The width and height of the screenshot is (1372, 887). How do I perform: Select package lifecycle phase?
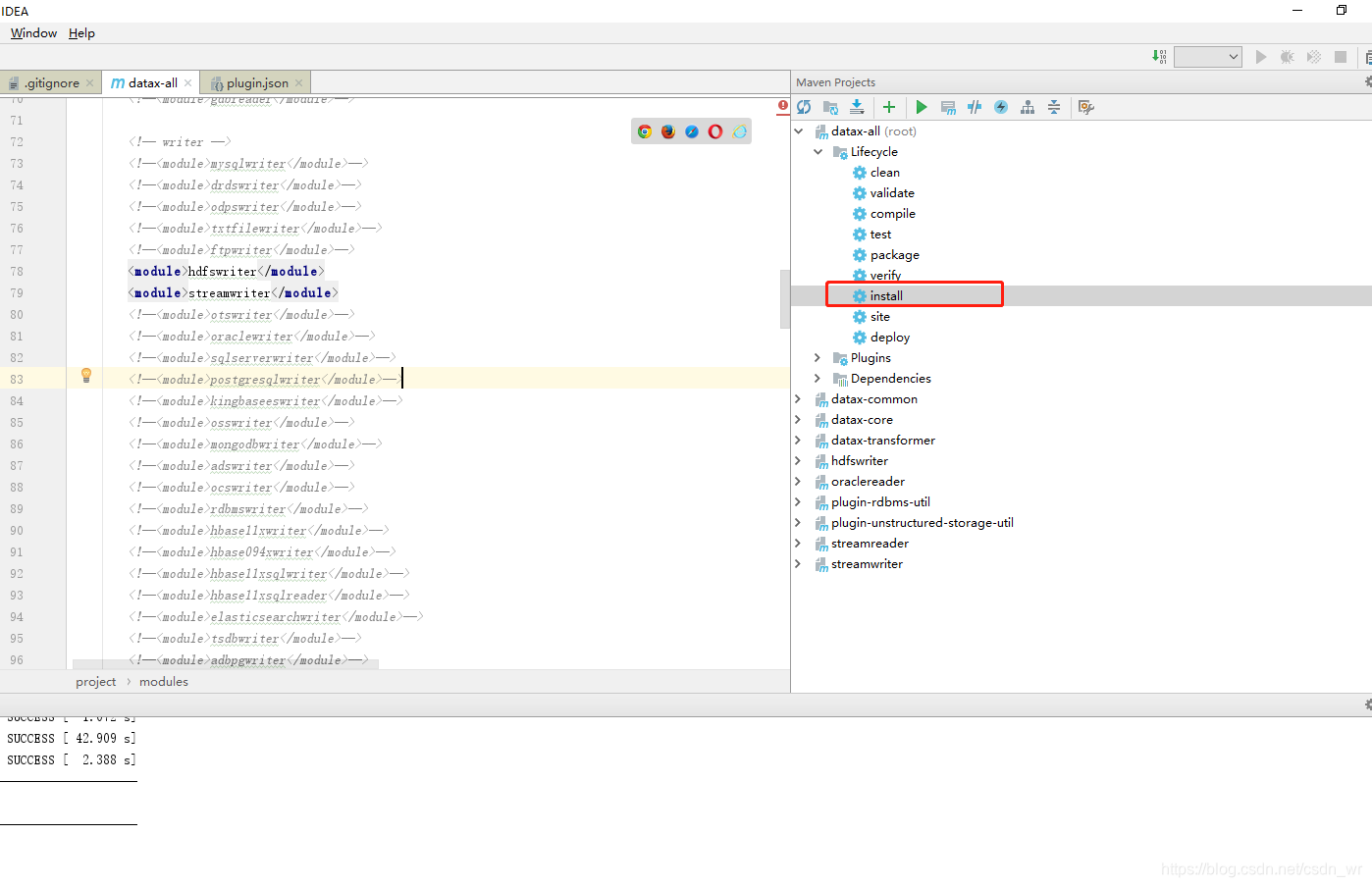coord(886,255)
